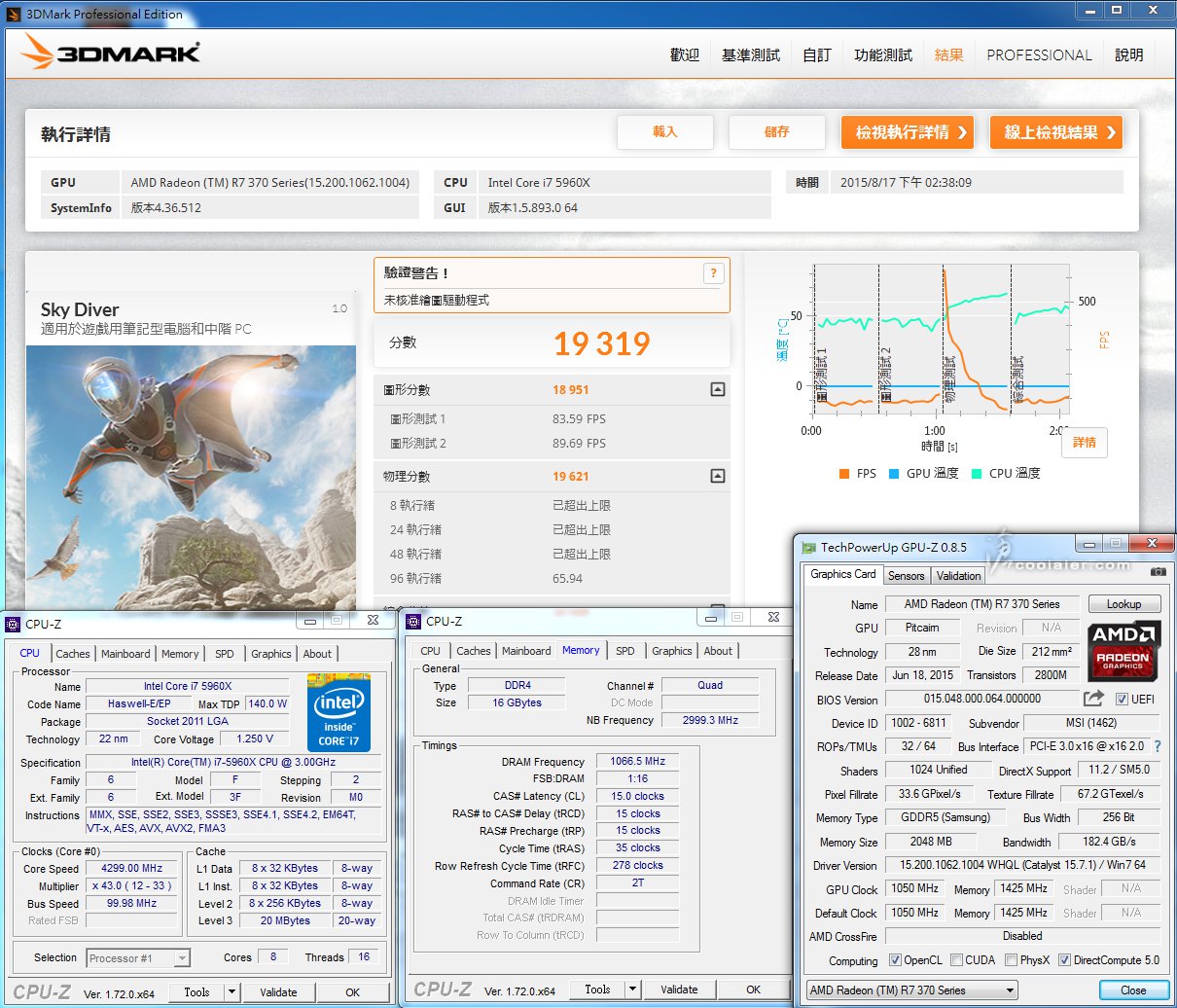This screenshot has height=1008, width=1177.
Task: Click the GPU-Z Driver Version field
Action: click(x=1022, y=865)
